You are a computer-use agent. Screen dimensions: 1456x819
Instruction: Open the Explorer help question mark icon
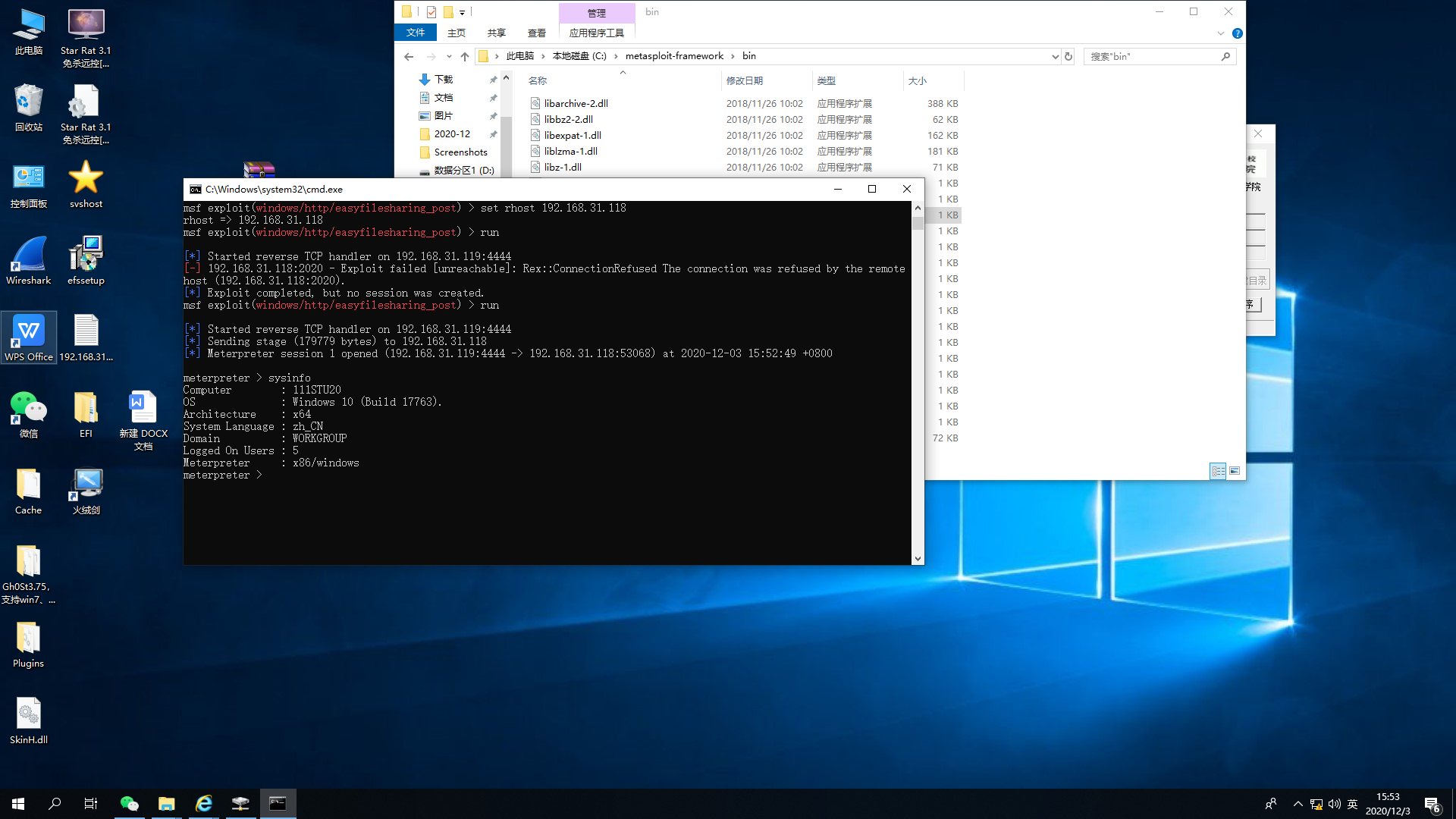point(1238,33)
